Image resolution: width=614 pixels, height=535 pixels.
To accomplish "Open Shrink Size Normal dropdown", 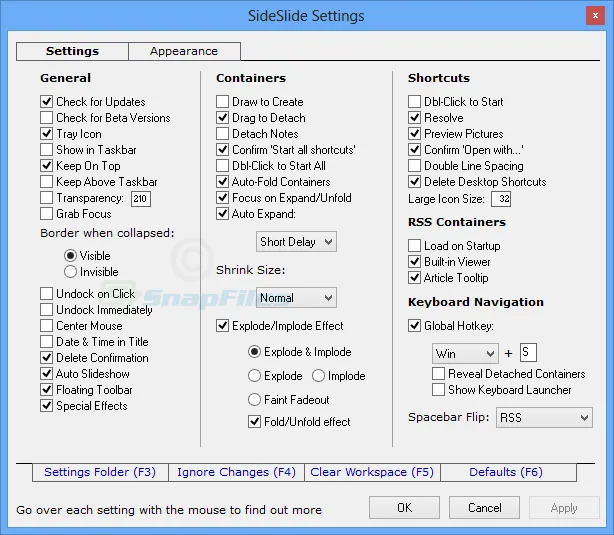I will click(x=296, y=298).
